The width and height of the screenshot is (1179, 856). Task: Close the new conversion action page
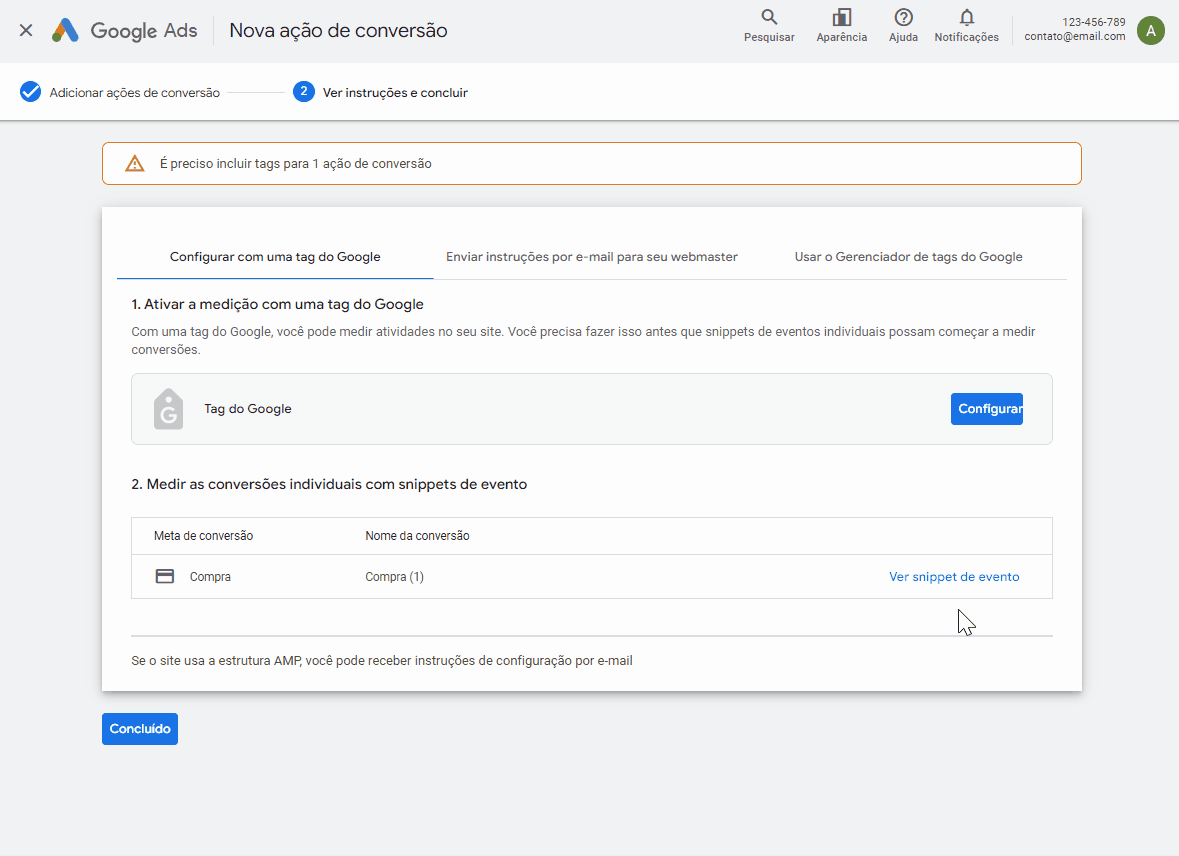[26, 30]
